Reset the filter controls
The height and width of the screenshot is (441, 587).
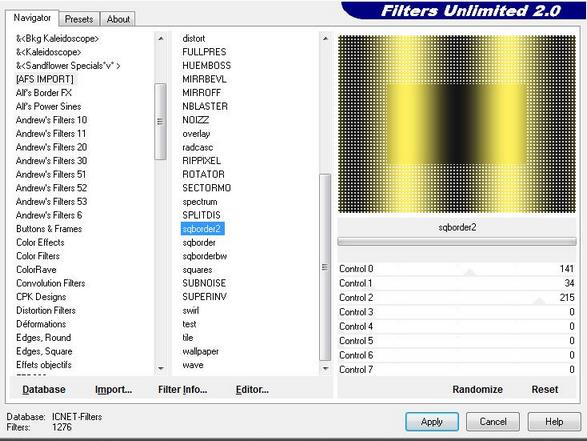coord(545,389)
